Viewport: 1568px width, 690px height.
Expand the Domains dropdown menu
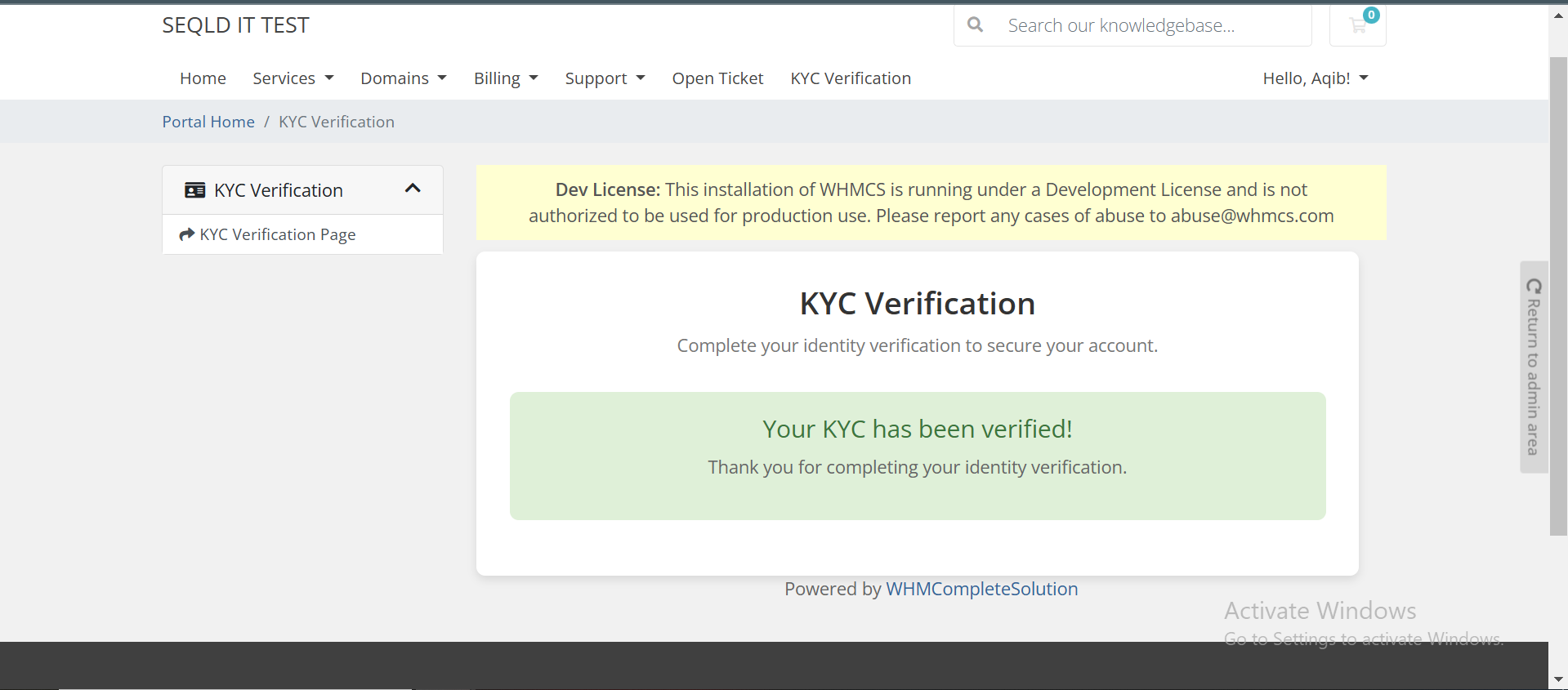tap(404, 78)
